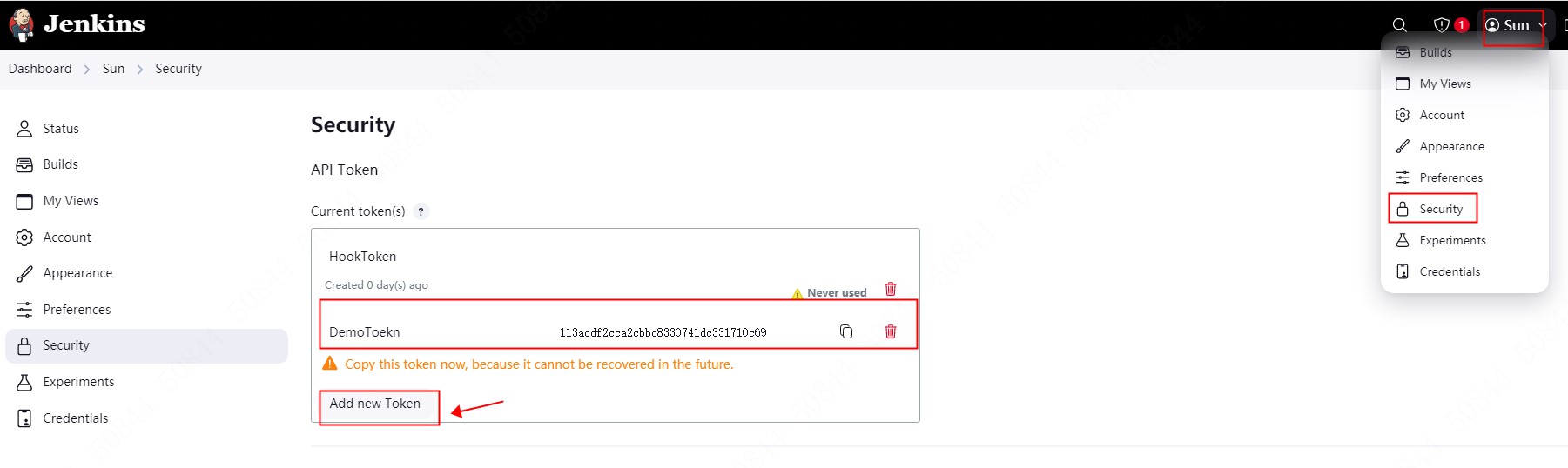Delete the HookToken entry
1568x468 pixels.
point(891,289)
